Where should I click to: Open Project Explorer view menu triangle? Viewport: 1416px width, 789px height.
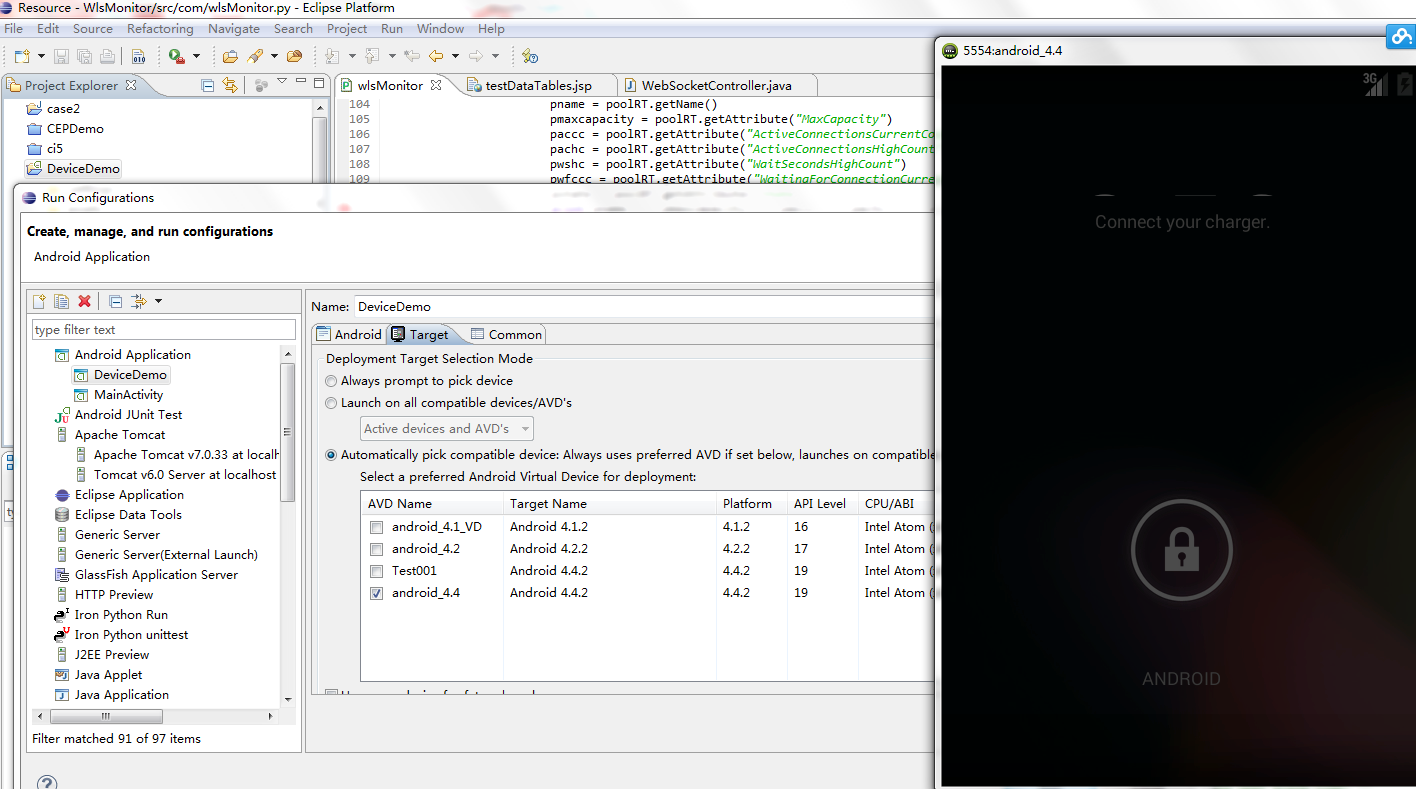282,82
